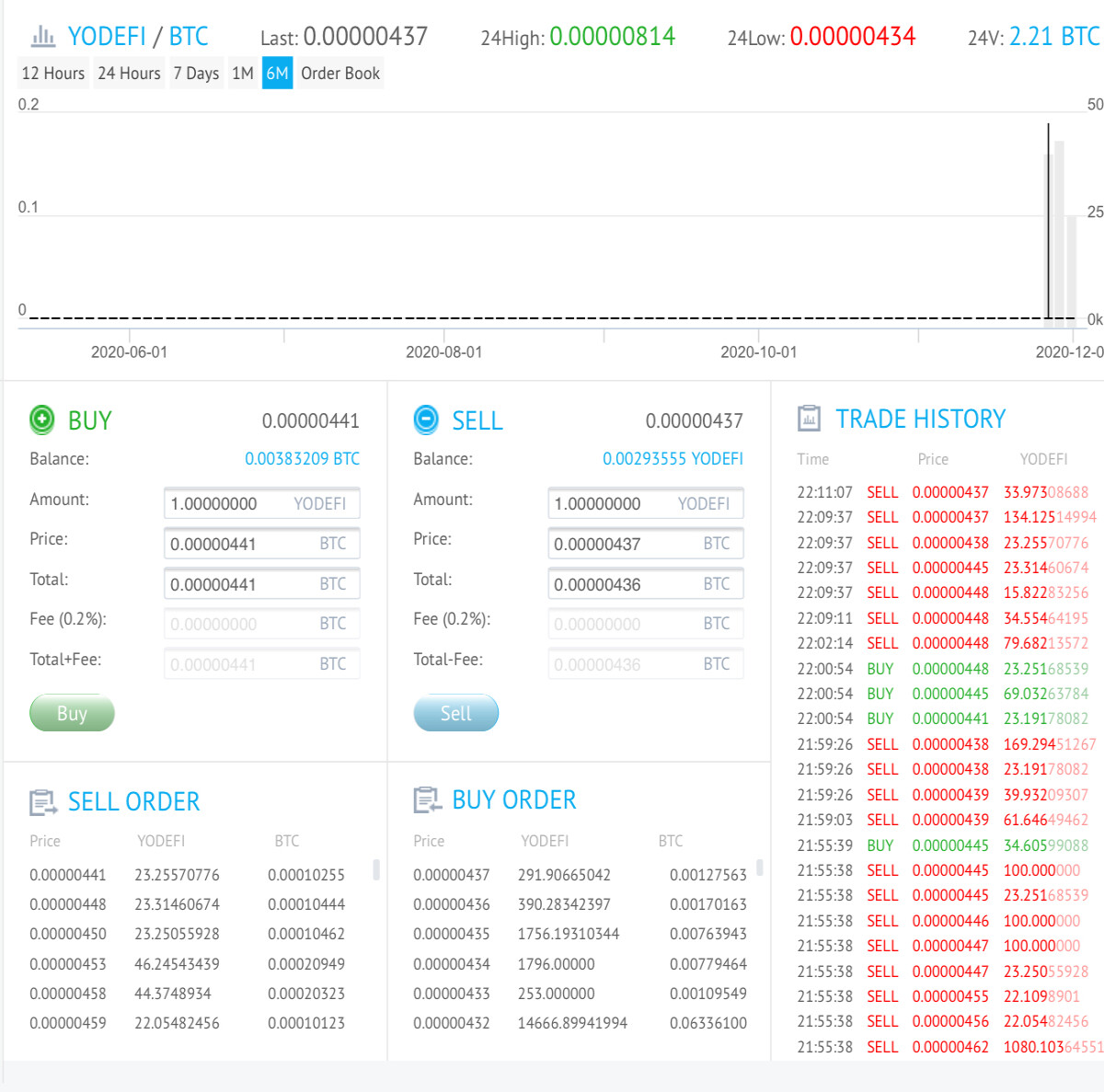Click the Trade History panel icon
This screenshot has width=1104, height=1092.
point(809,419)
